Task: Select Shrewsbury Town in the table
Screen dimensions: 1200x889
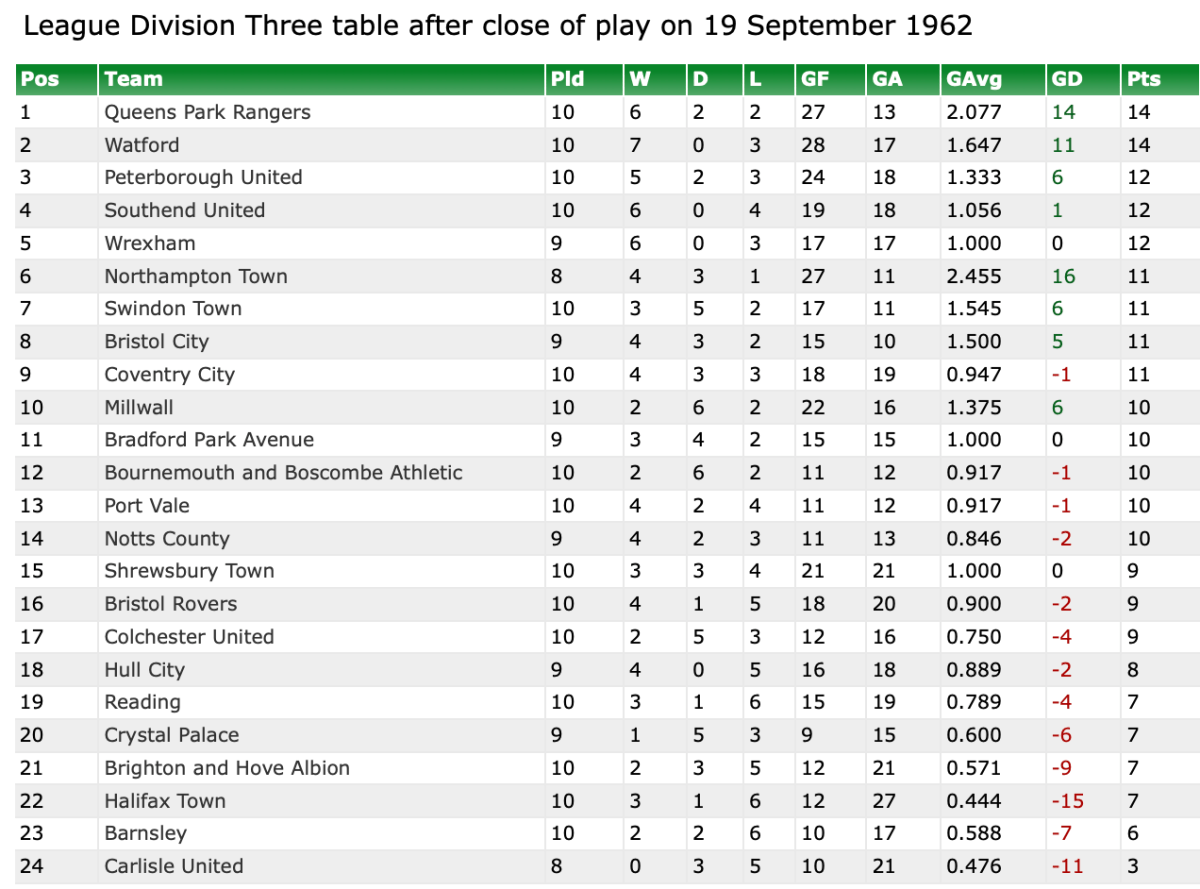Action: pos(189,571)
